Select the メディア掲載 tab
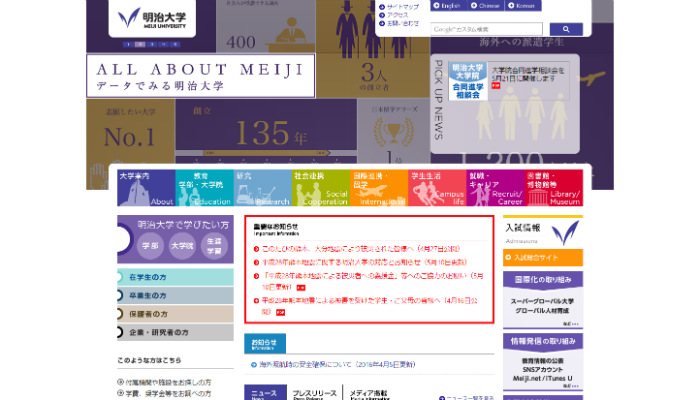This screenshot has height=400, width=700. point(369,393)
